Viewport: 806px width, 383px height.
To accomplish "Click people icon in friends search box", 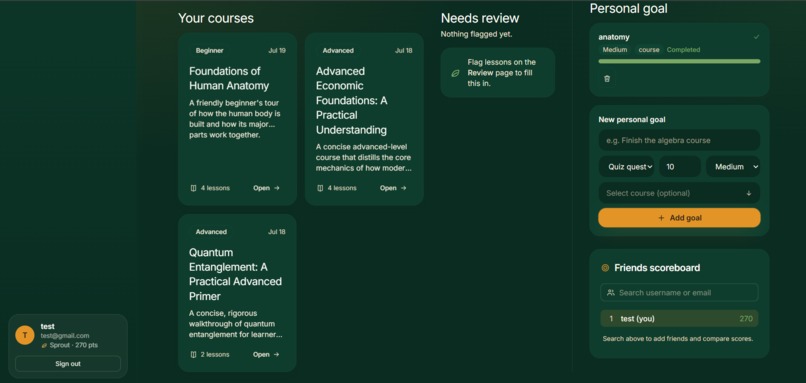I will point(611,293).
